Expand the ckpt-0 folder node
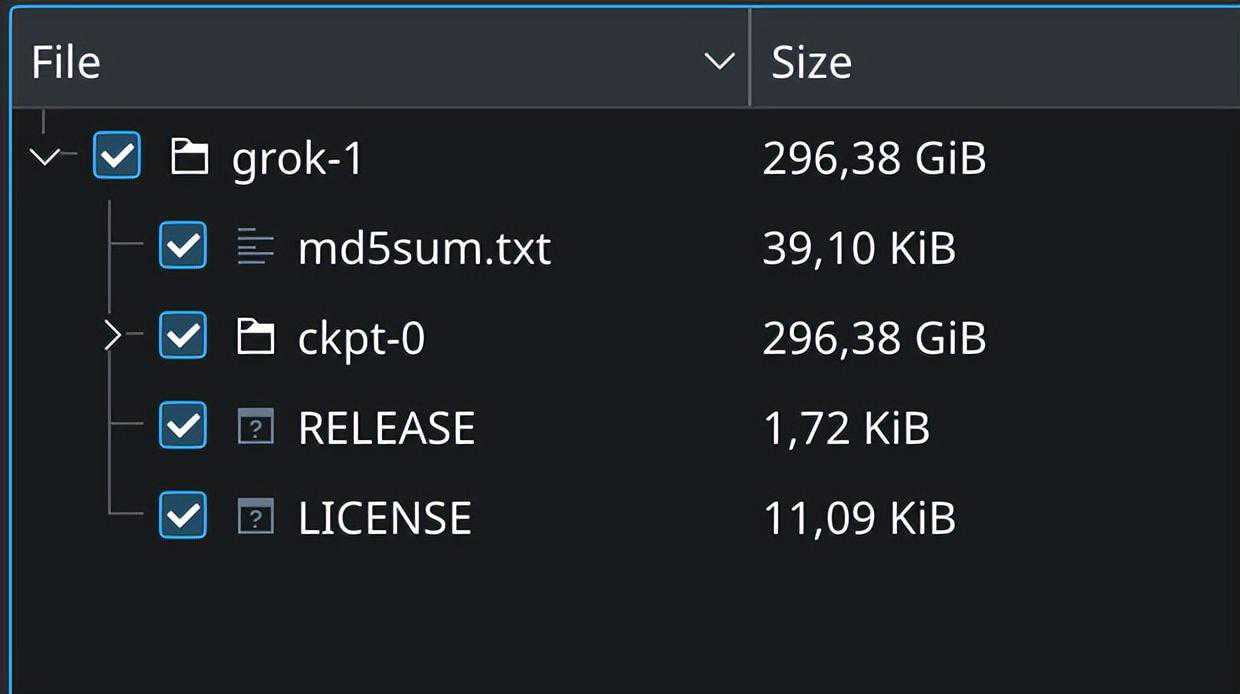The height and width of the screenshot is (694, 1240). click(x=113, y=337)
